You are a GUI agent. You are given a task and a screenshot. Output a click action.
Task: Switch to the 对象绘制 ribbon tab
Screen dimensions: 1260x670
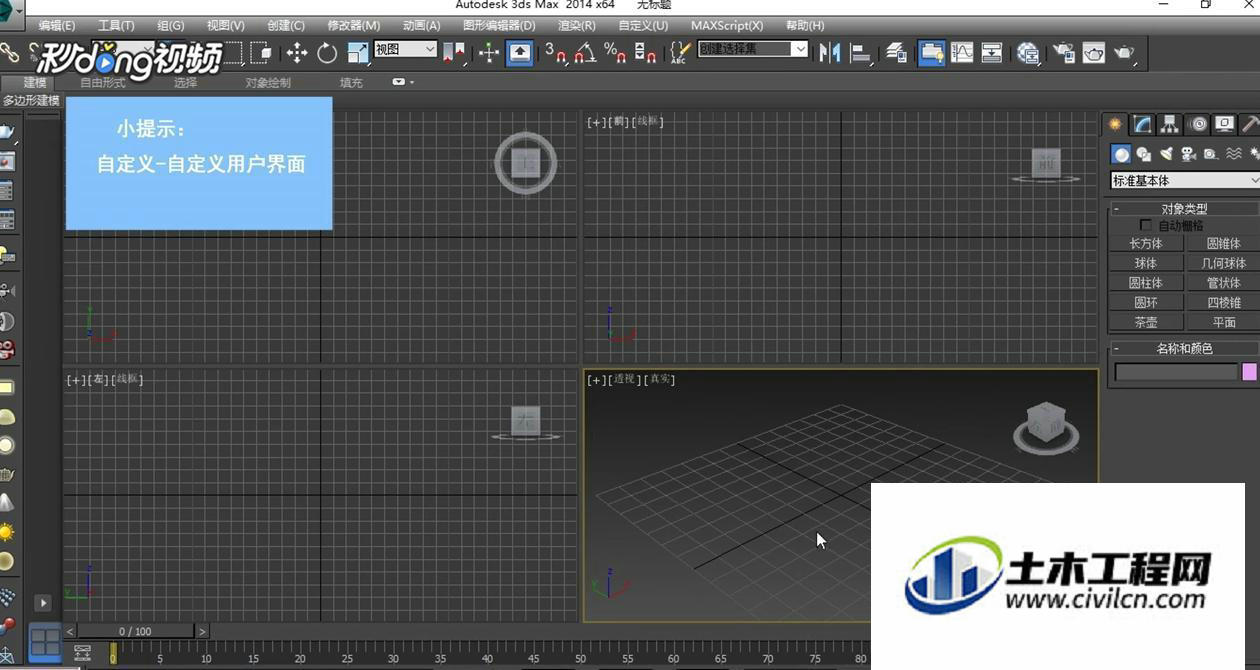[268, 83]
